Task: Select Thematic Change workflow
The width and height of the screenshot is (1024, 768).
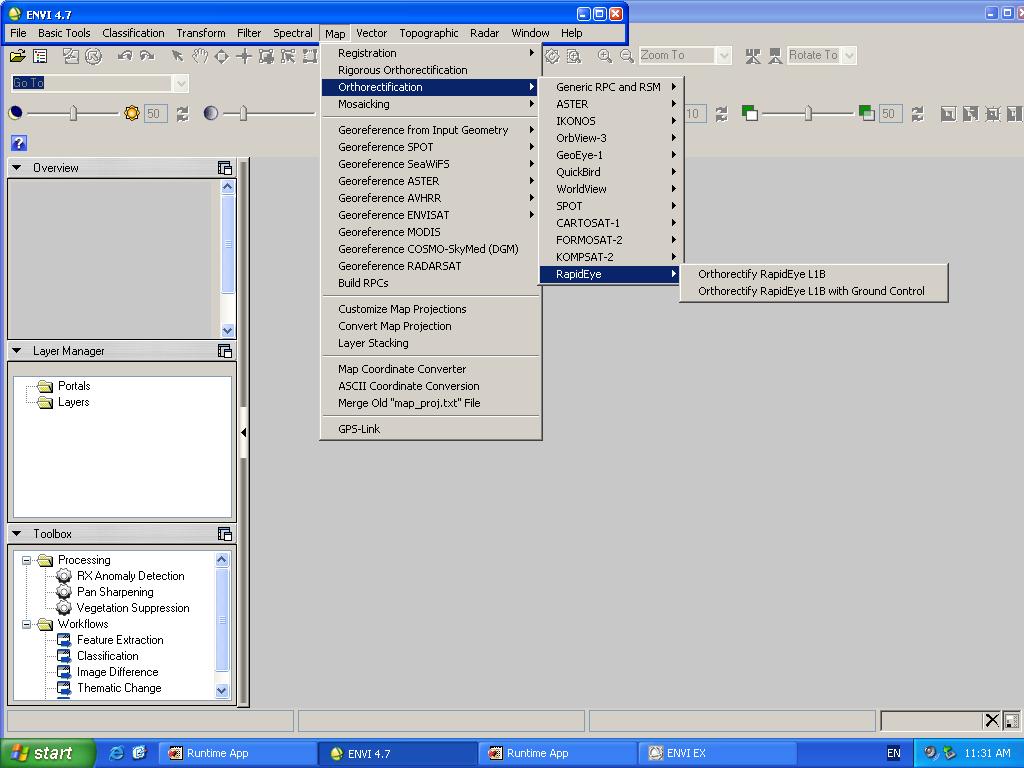Action: pyautogui.click(x=119, y=688)
